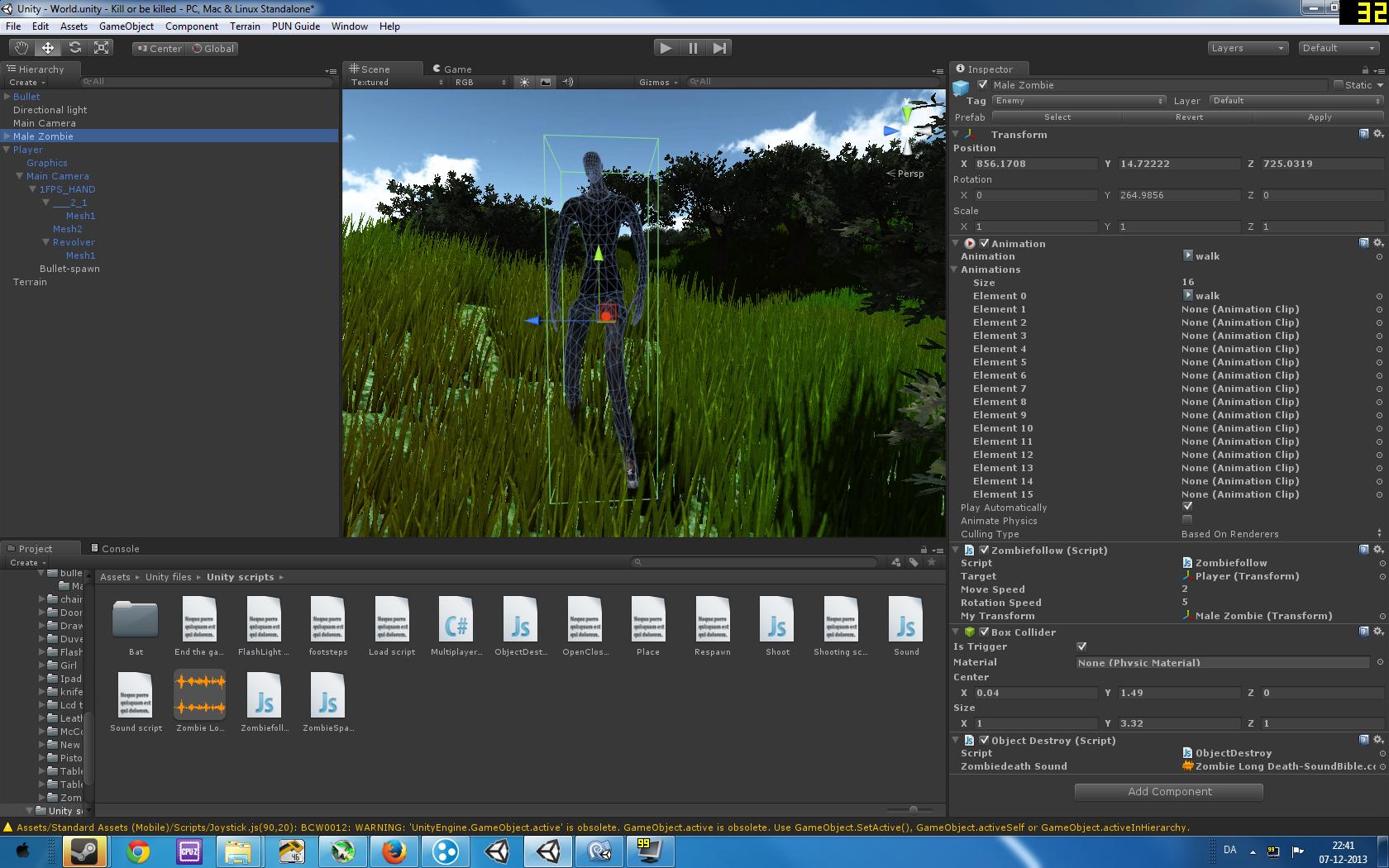Toggle scene lighting sun icon
The height and width of the screenshot is (868, 1389).
coord(524,82)
